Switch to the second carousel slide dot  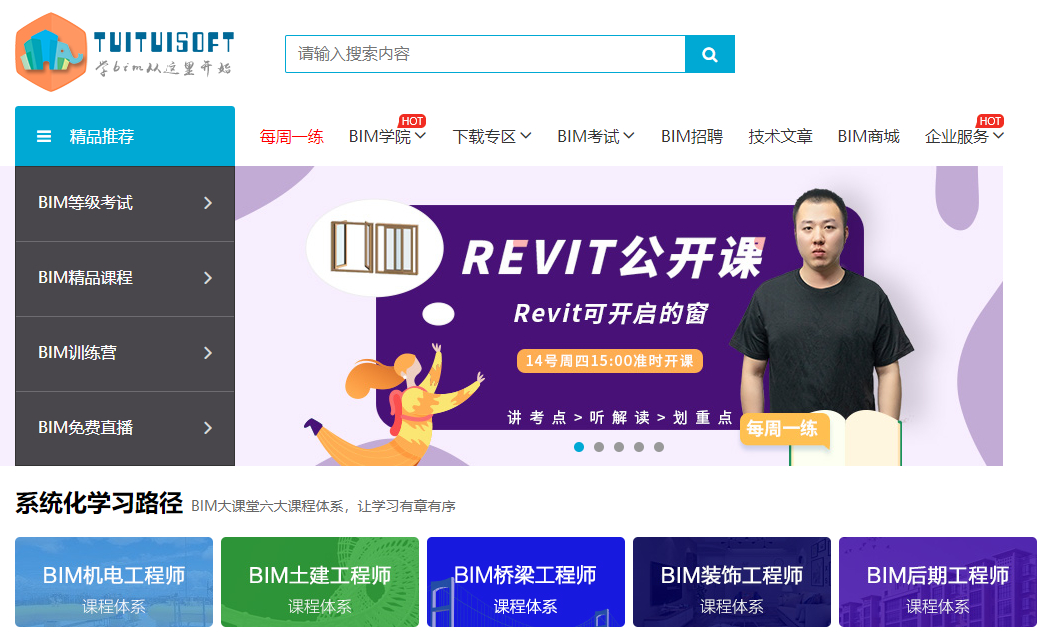point(599,447)
